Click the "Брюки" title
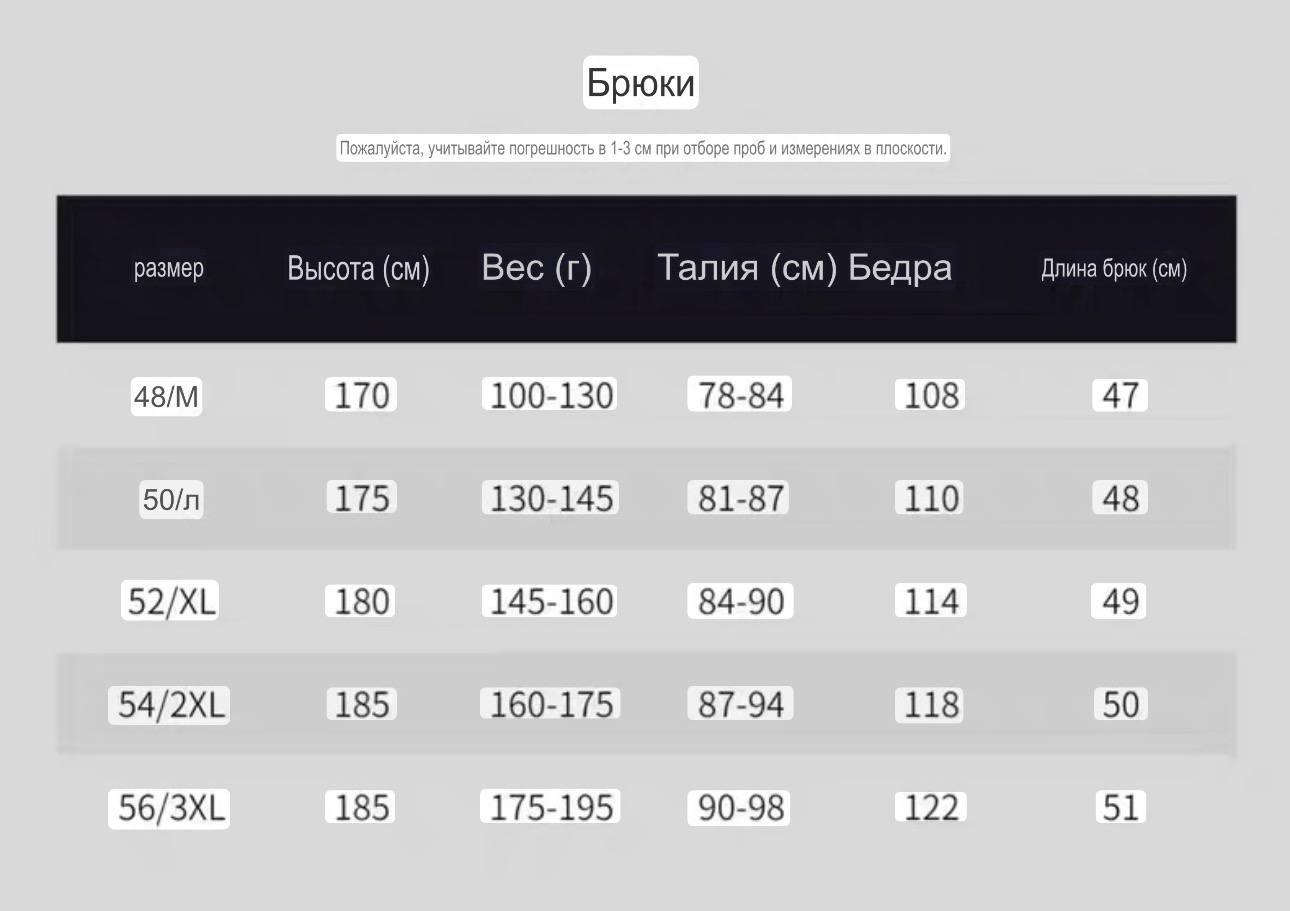Image resolution: width=1290 pixels, height=911 pixels. (x=640, y=82)
